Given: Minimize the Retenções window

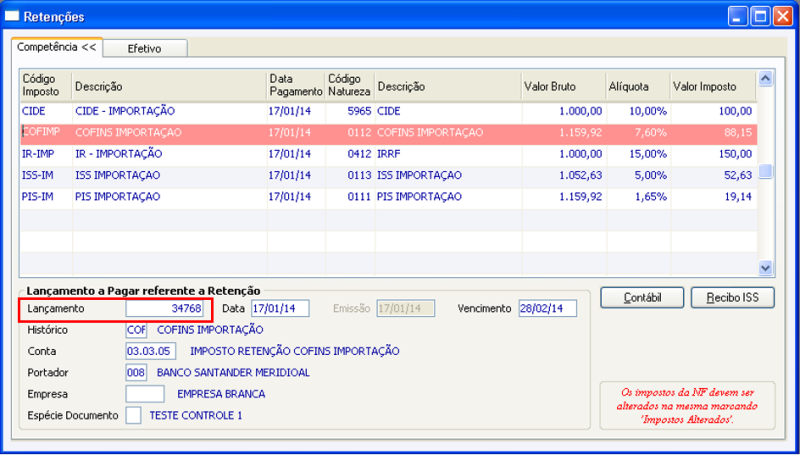Looking at the screenshot, I should coord(736,17).
